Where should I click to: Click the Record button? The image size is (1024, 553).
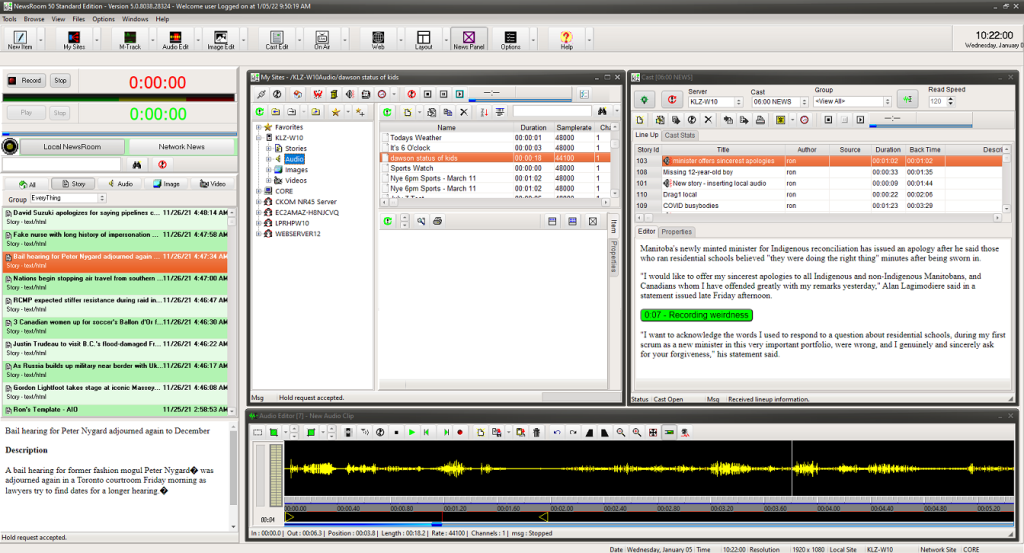pyautogui.click(x=26, y=80)
